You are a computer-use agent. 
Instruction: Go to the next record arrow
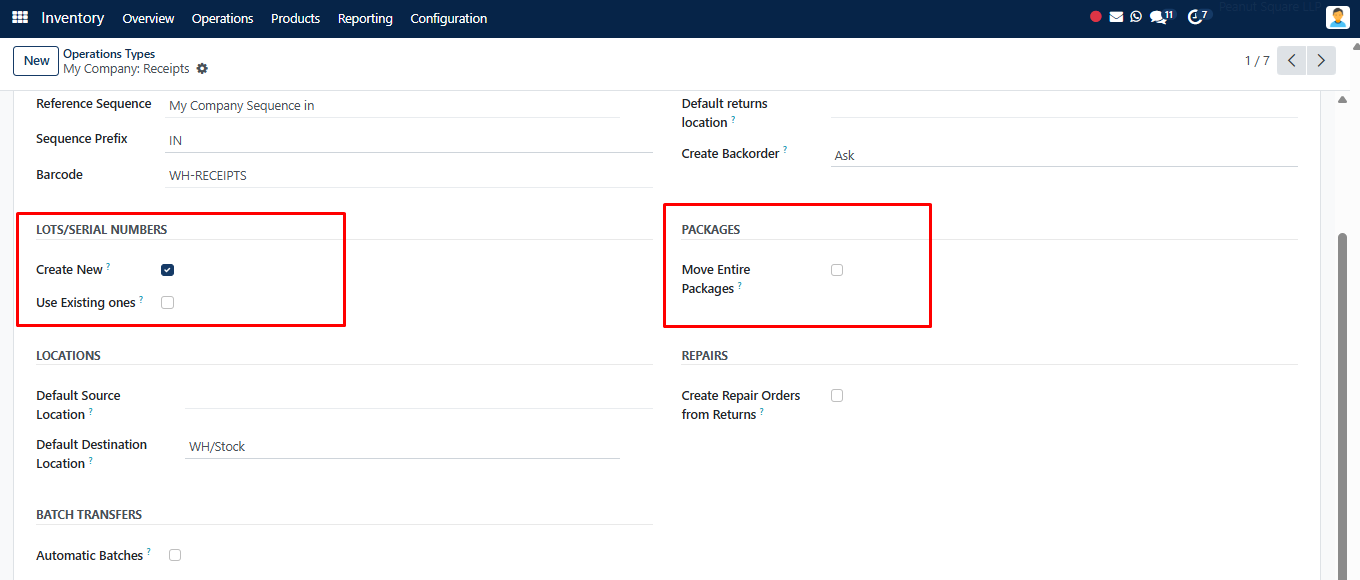(1322, 61)
